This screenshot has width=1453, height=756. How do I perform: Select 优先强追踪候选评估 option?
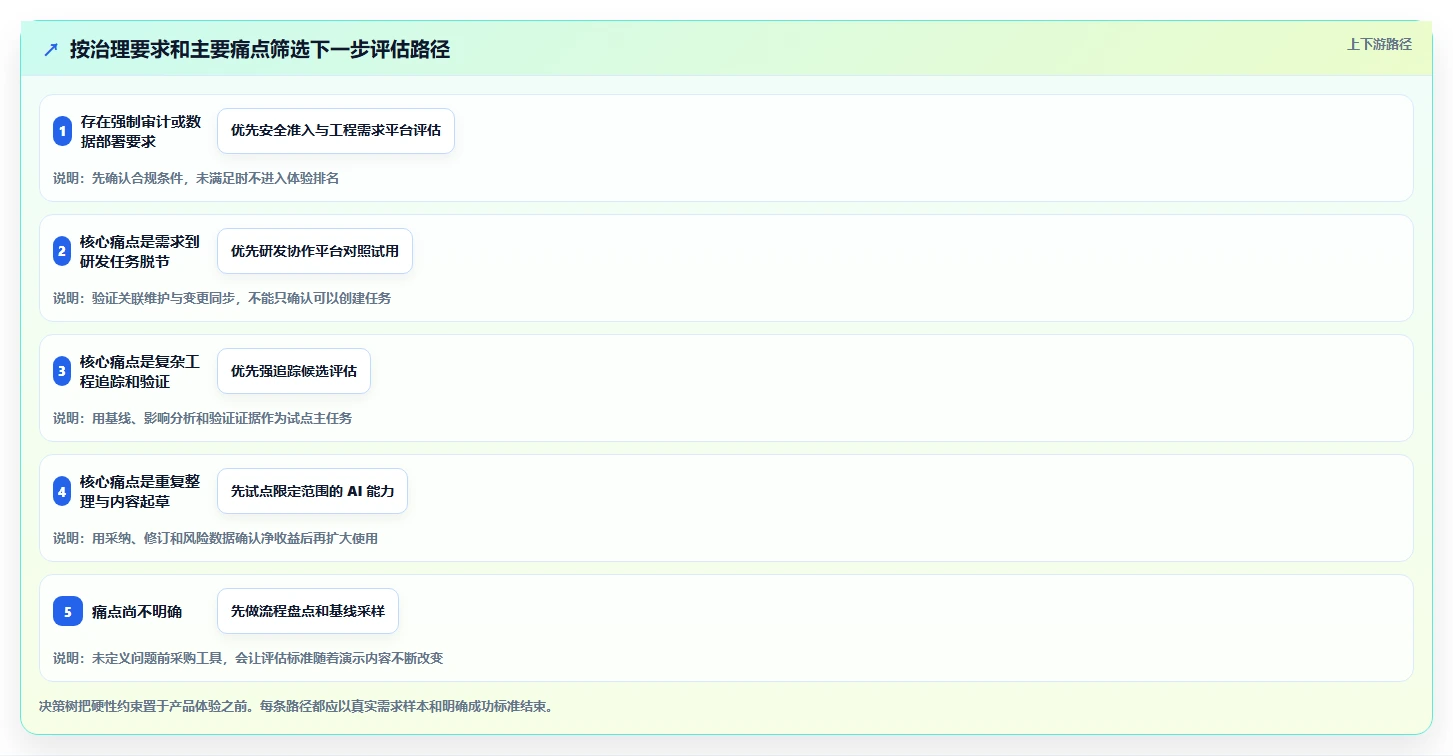294,371
